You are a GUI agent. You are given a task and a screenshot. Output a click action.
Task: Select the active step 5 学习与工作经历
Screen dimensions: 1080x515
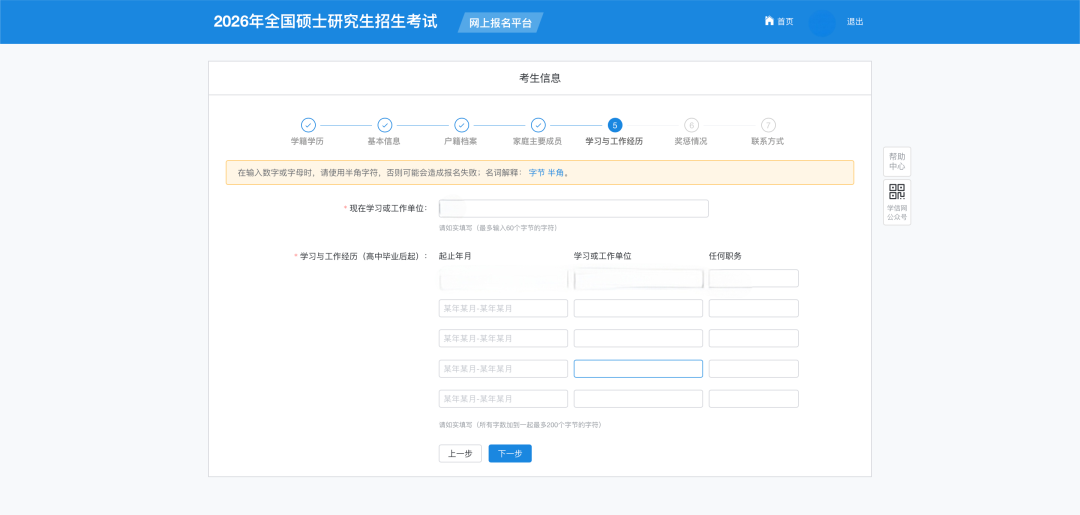point(614,125)
